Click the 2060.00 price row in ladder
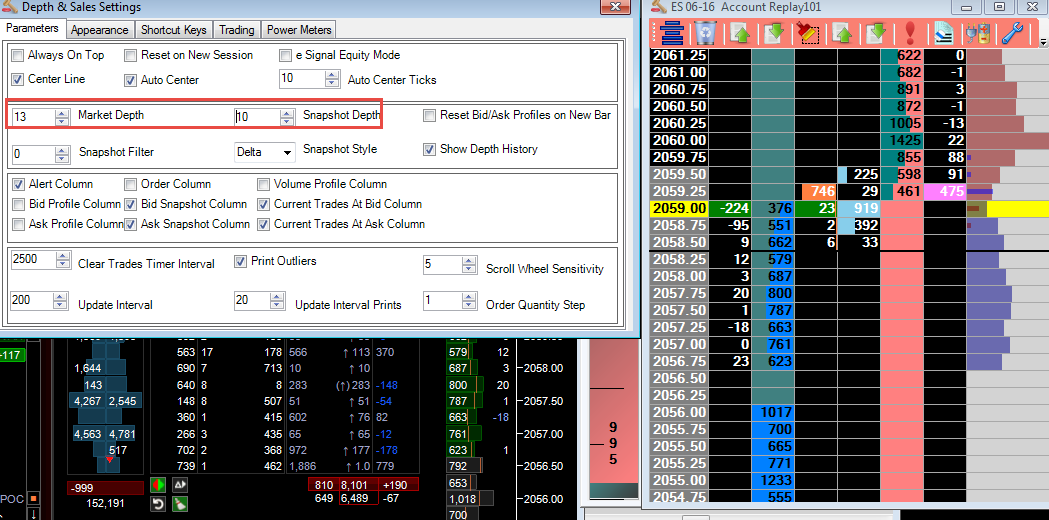 click(678, 141)
